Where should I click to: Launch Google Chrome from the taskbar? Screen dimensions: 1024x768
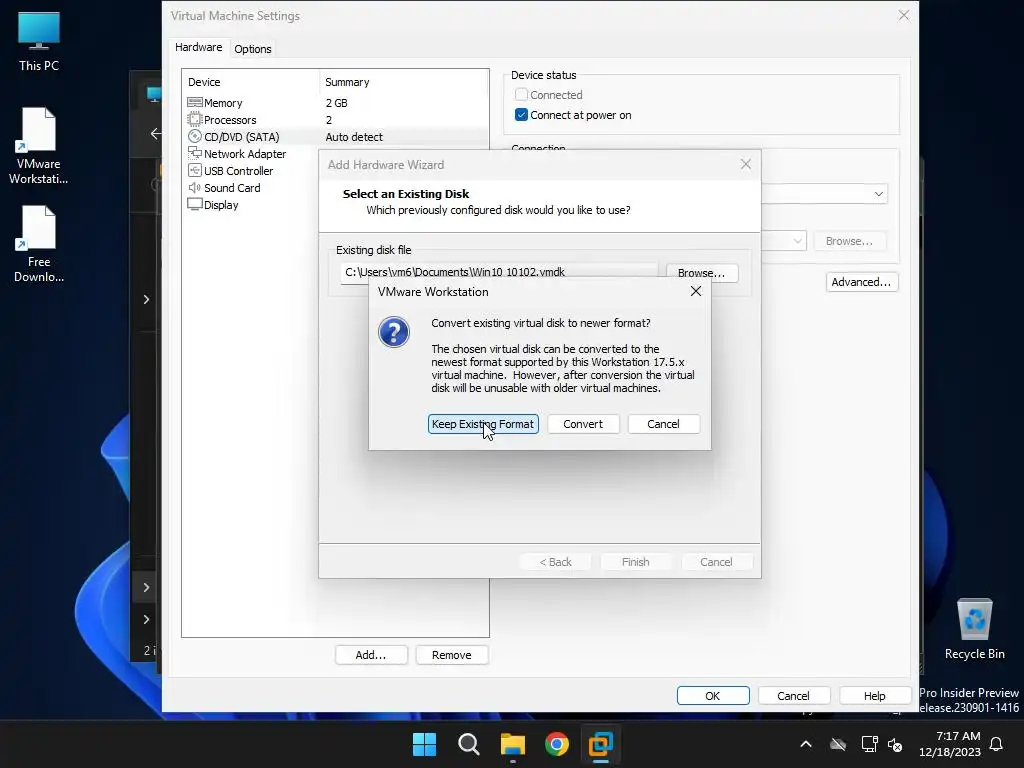(557, 744)
